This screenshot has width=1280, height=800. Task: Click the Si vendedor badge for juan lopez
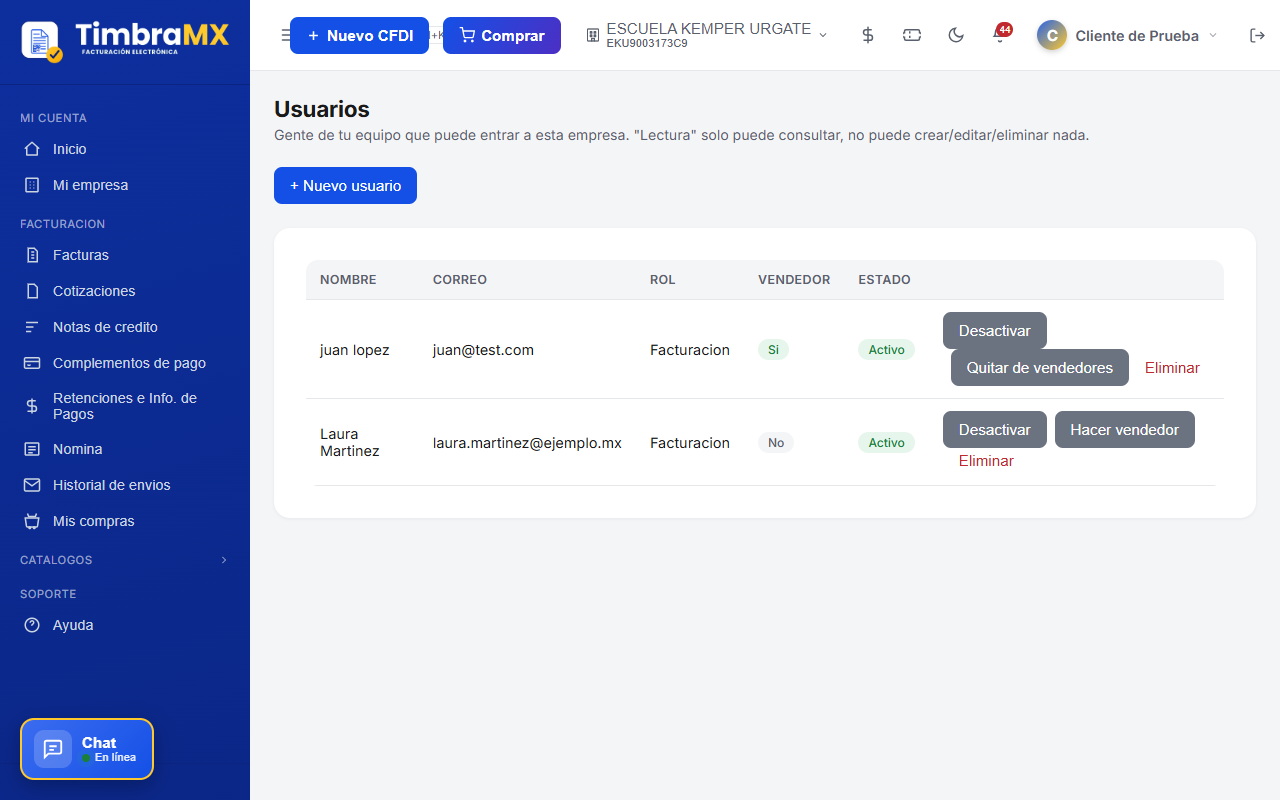773,350
